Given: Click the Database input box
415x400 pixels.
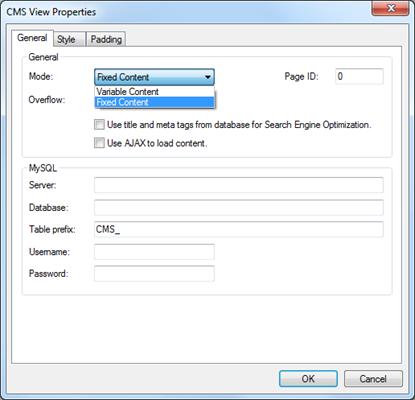Looking at the screenshot, I should (x=239, y=207).
